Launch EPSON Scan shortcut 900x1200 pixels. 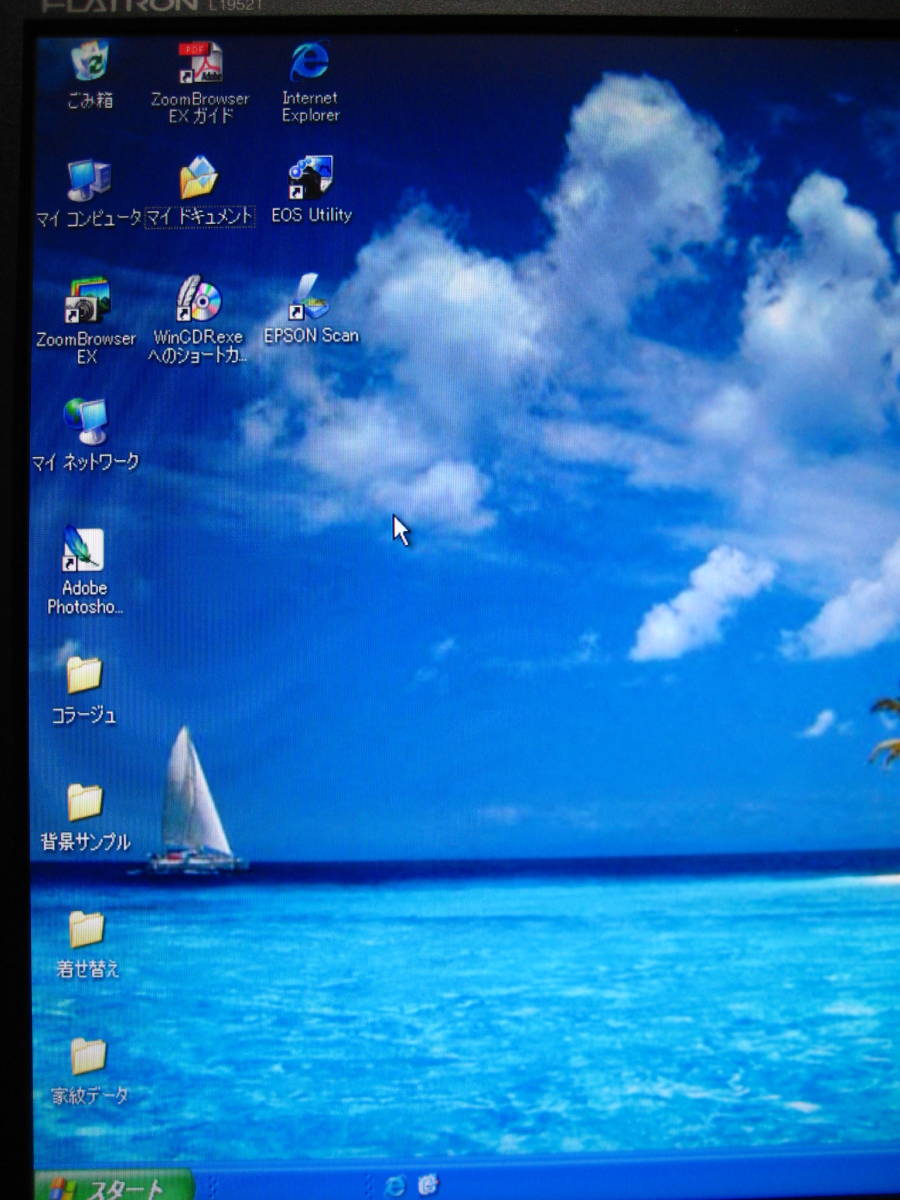click(x=311, y=297)
